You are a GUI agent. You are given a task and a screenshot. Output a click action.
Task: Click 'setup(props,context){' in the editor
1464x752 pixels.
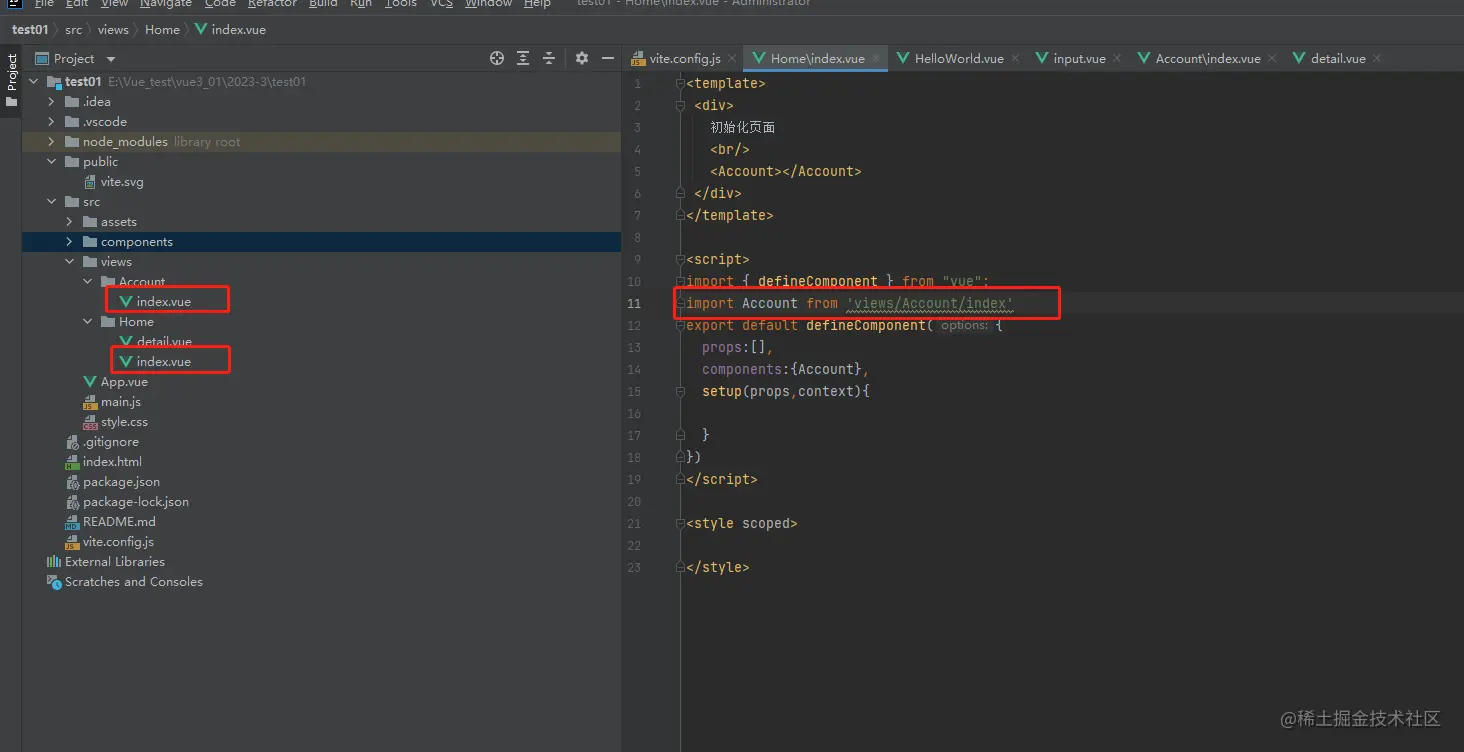[x=786, y=391]
